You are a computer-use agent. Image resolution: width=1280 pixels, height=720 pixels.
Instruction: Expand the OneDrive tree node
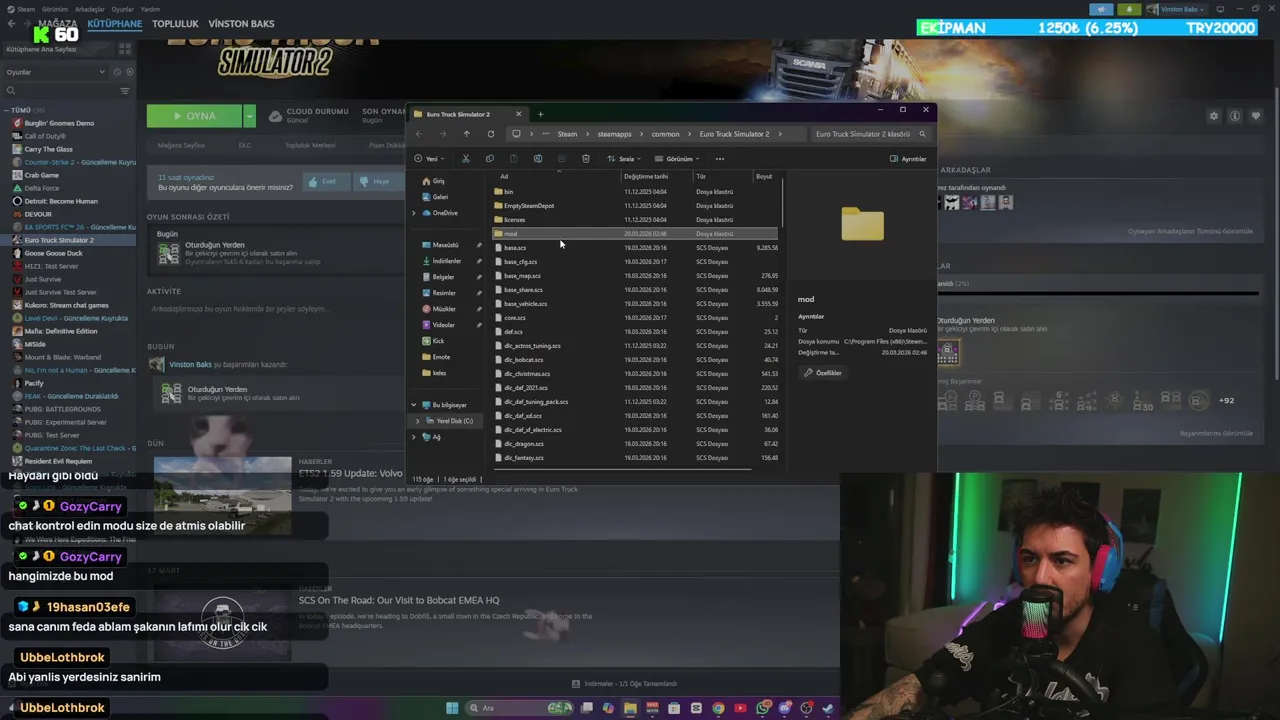pyautogui.click(x=414, y=213)
